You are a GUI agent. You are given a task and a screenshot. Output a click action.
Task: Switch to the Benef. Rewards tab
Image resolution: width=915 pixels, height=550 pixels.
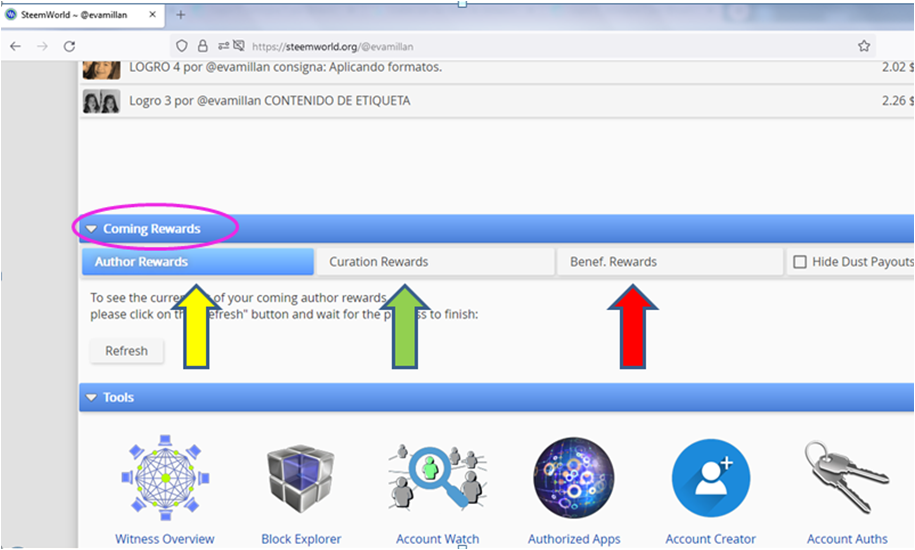point(670,262)
